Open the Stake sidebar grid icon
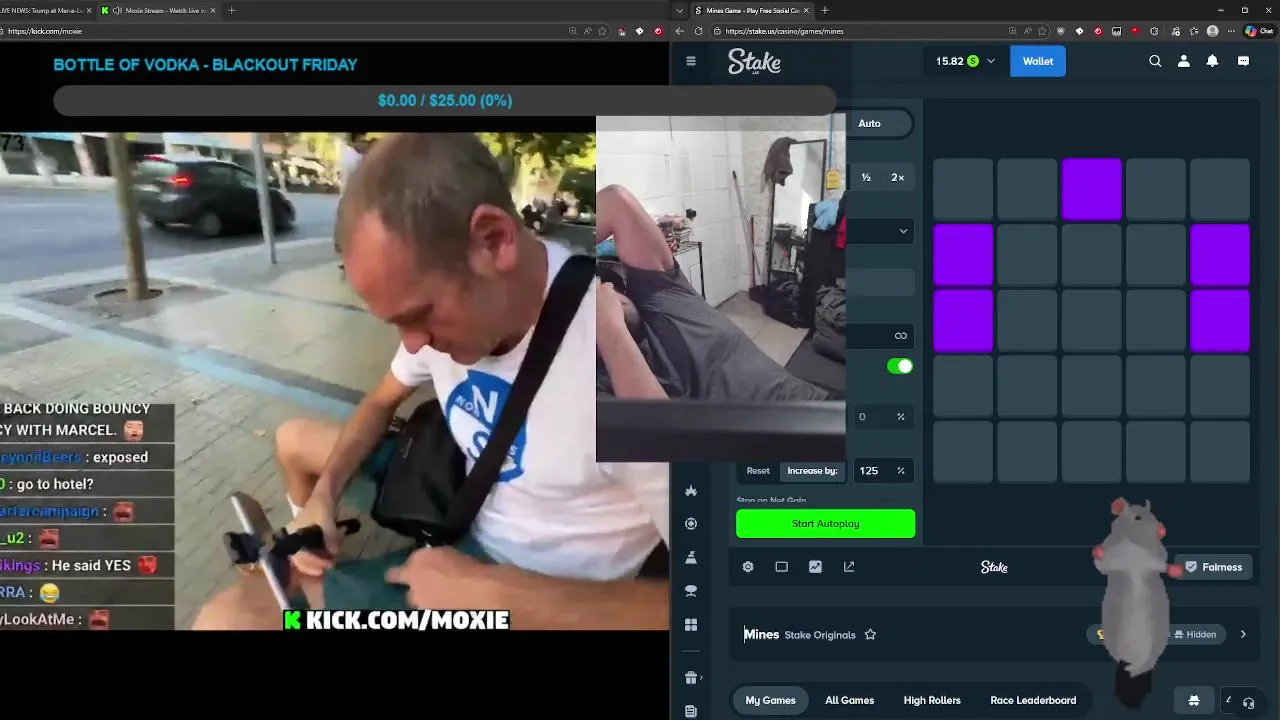Screen dimensions: 1280x720 click(690, 624)
